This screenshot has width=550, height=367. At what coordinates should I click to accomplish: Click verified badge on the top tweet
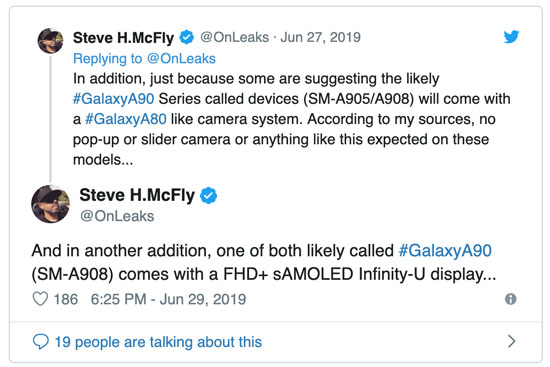coord(186,37)
